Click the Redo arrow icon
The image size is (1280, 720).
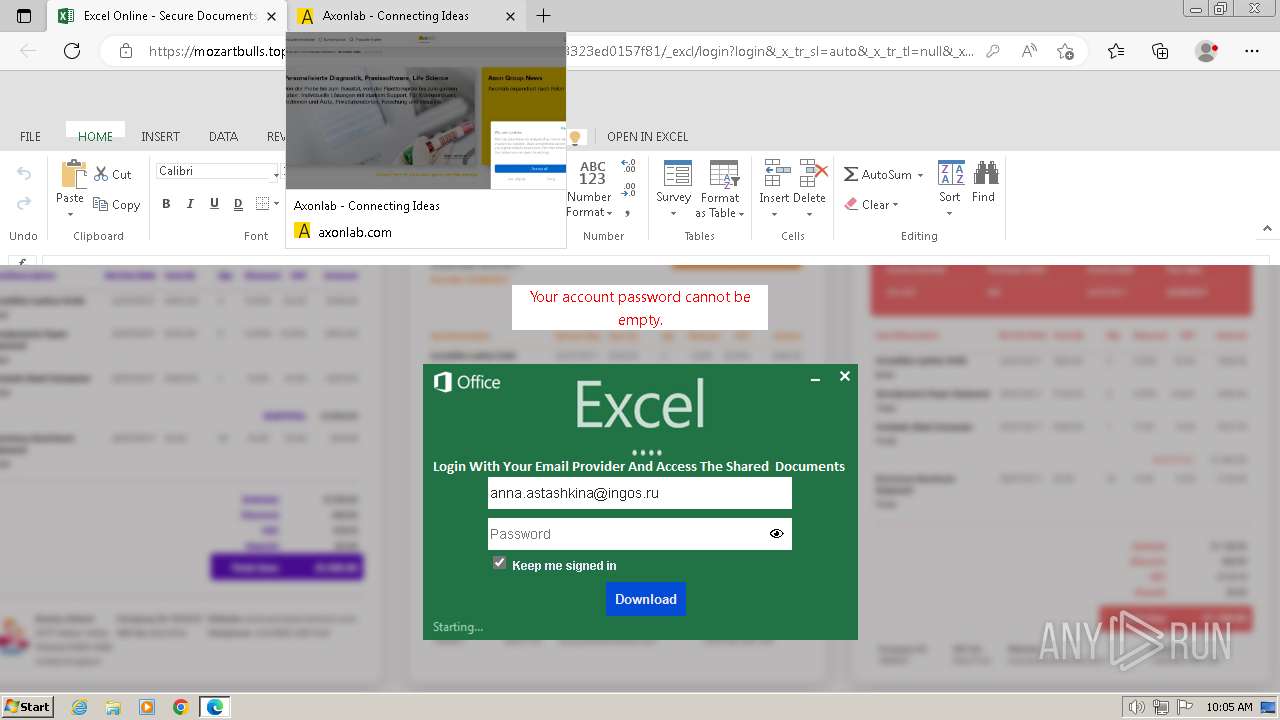(x=24, y=203)
